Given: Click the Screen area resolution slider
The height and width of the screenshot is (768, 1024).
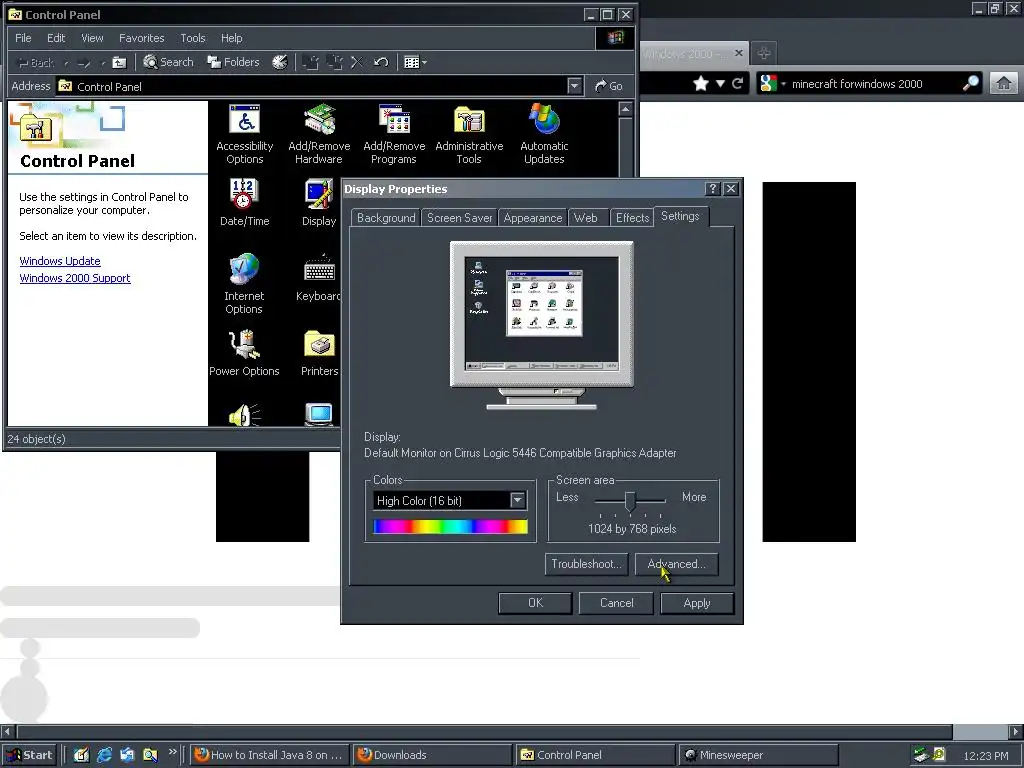Looking at the screenshot, I should pyautogui.click(x=630, y=502).
